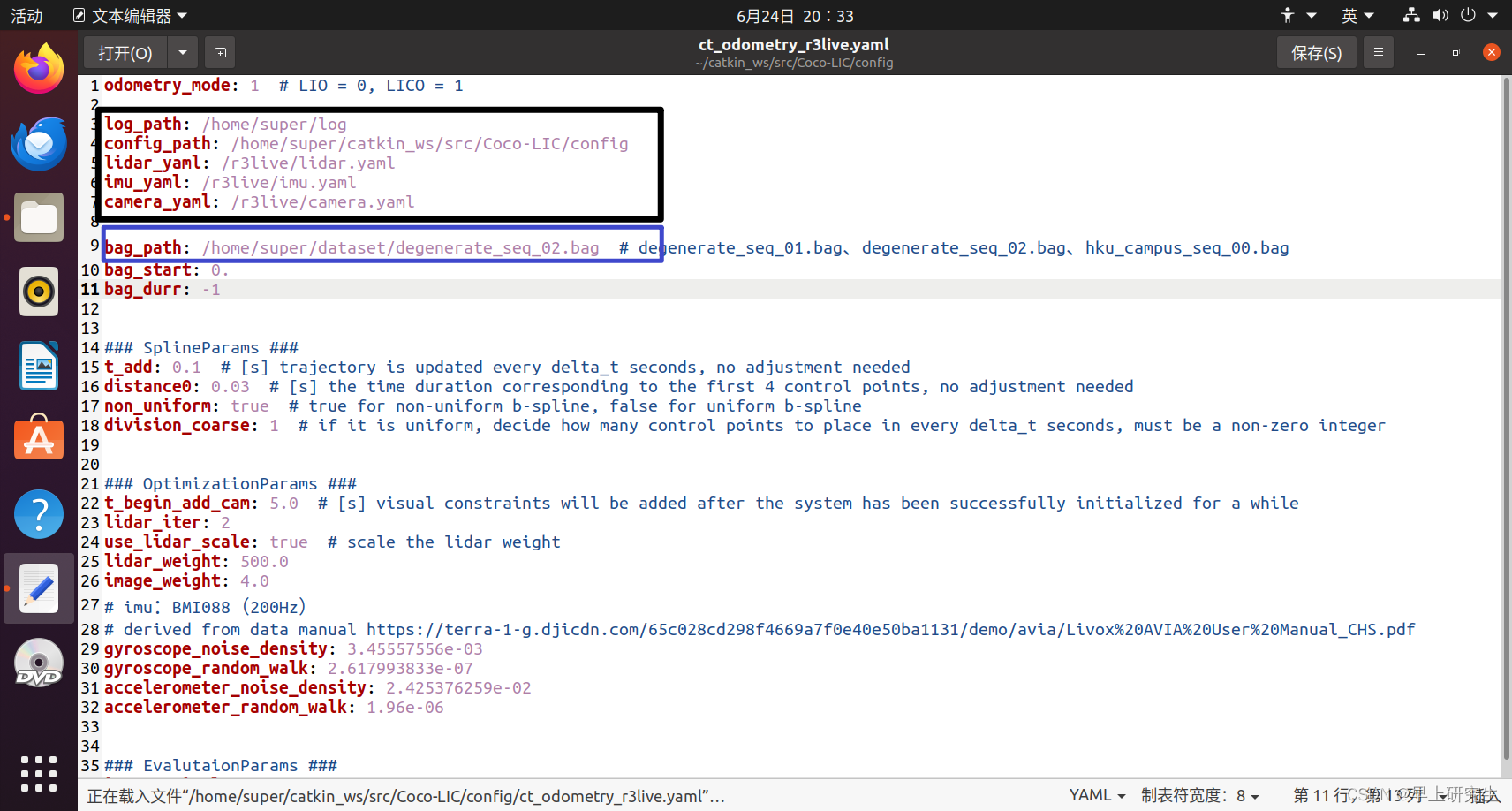Open the 活动 Activities overview
The height and width of the screenshot is (811, 1512).
click(26, 15)
